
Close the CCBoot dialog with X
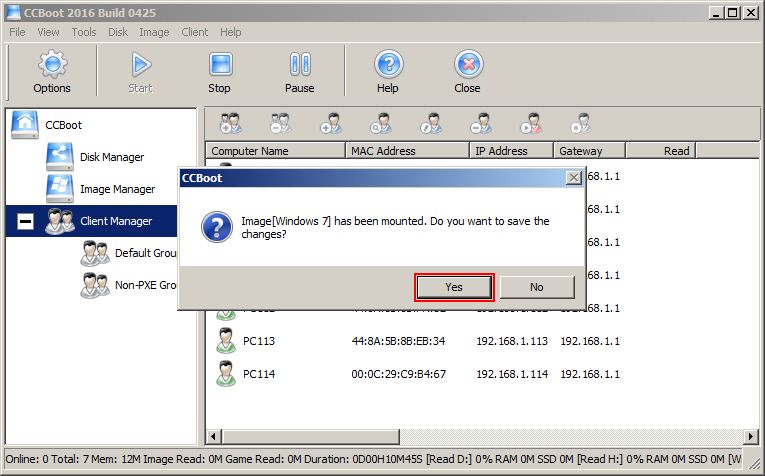(x=574, y=178)
